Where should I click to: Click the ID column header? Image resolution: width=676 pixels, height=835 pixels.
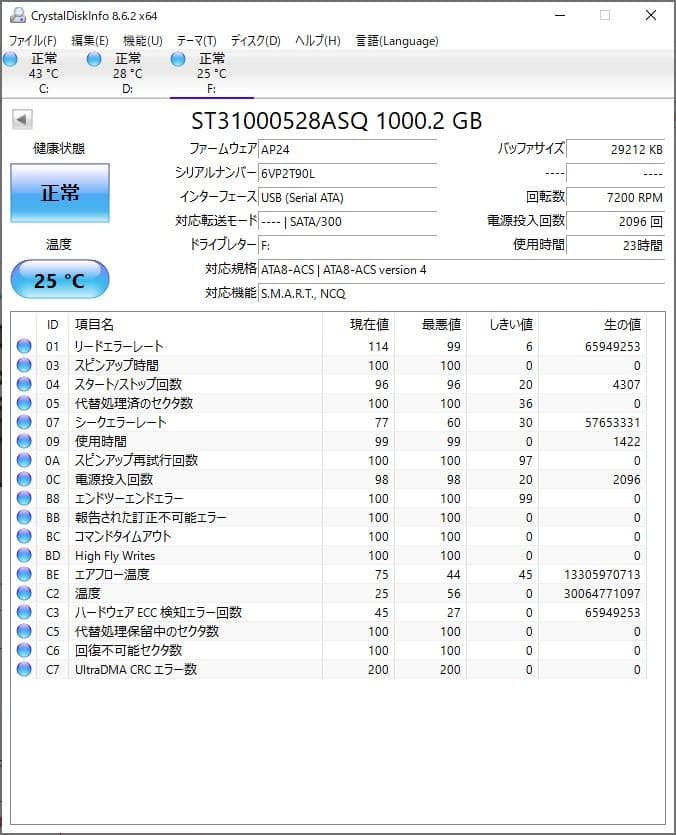[x=52, y=324]
